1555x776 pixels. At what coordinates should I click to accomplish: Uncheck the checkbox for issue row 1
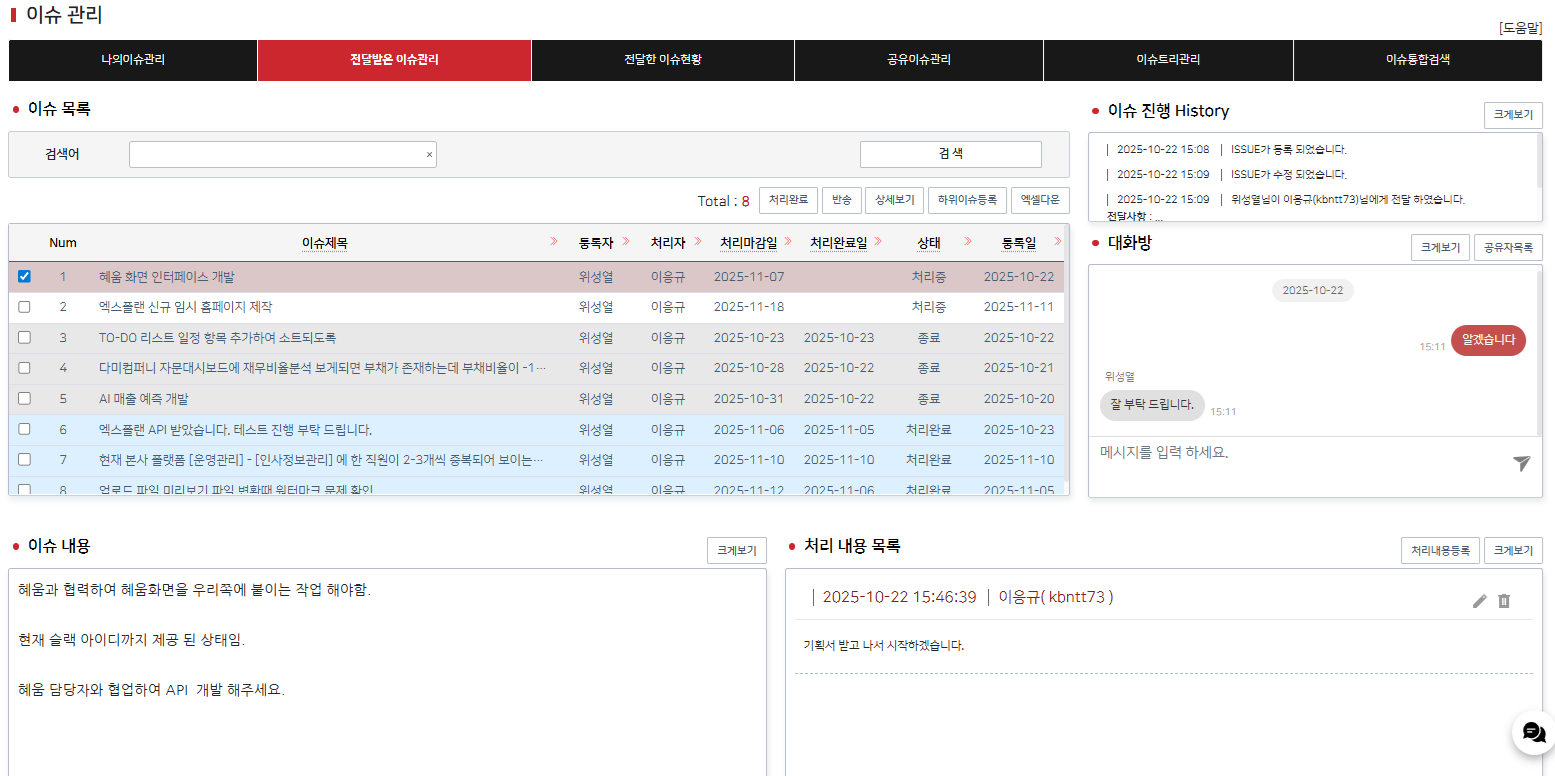[25, 277]
